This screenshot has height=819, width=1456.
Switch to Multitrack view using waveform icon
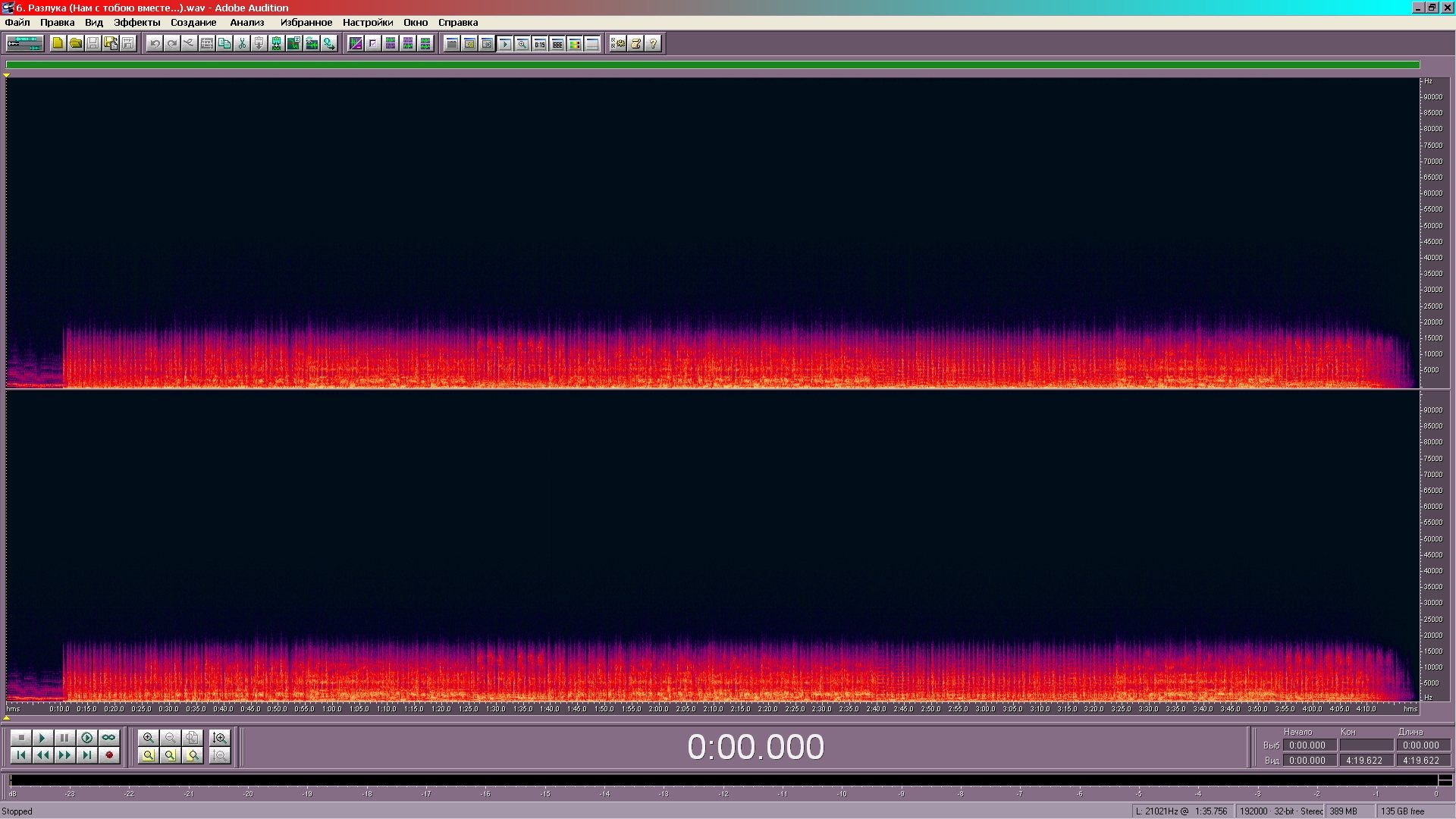(x=25, y=43)
